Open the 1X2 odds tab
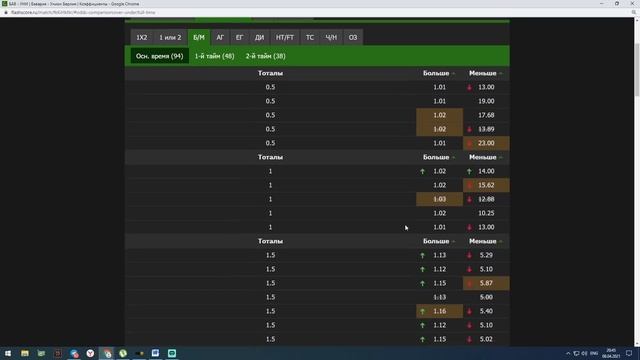The width and height of the screenshot is (640, 360). [x=142, y=38]
